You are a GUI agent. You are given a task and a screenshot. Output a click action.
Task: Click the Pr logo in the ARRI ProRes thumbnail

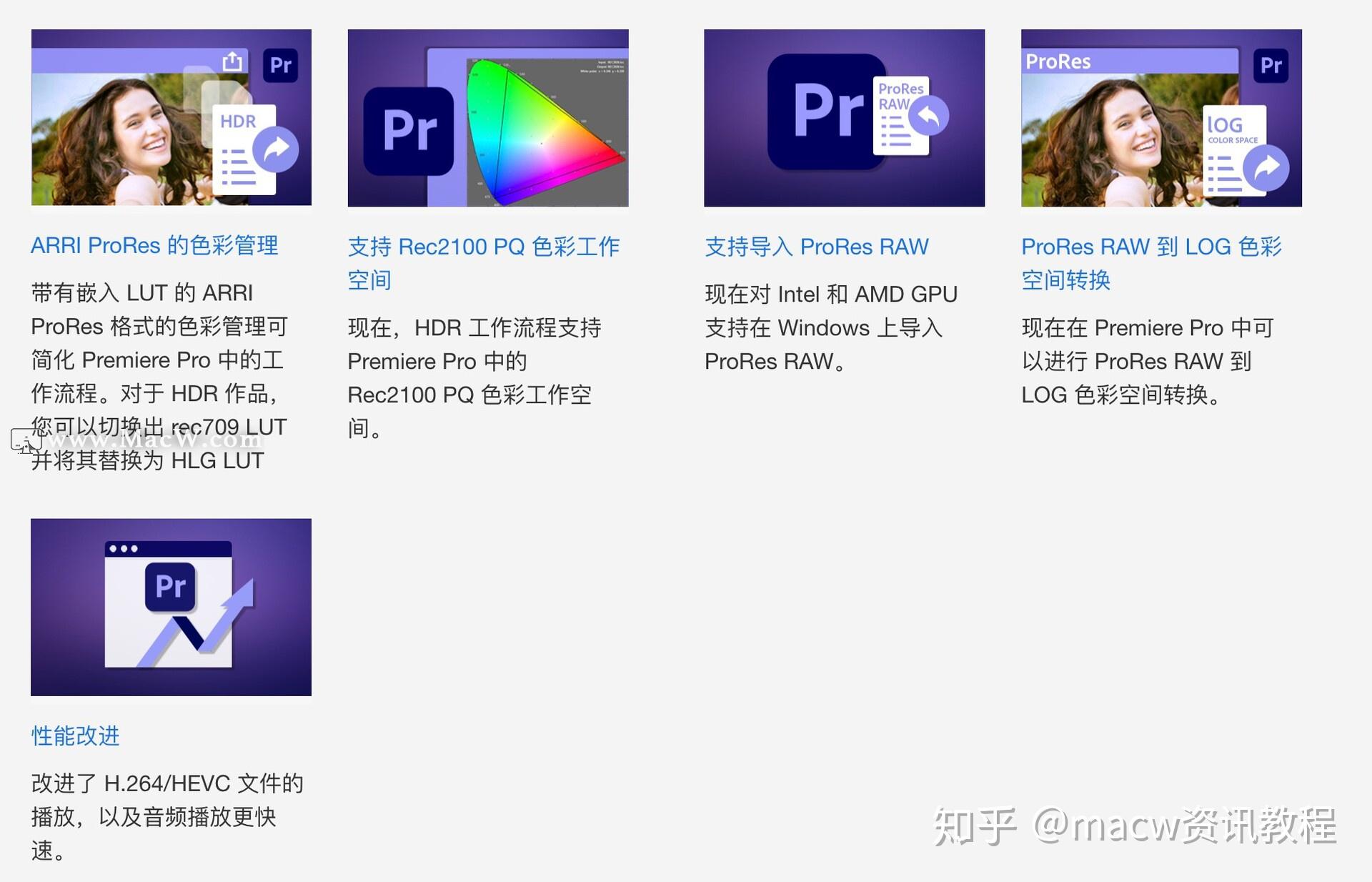(x=280, y=65)
